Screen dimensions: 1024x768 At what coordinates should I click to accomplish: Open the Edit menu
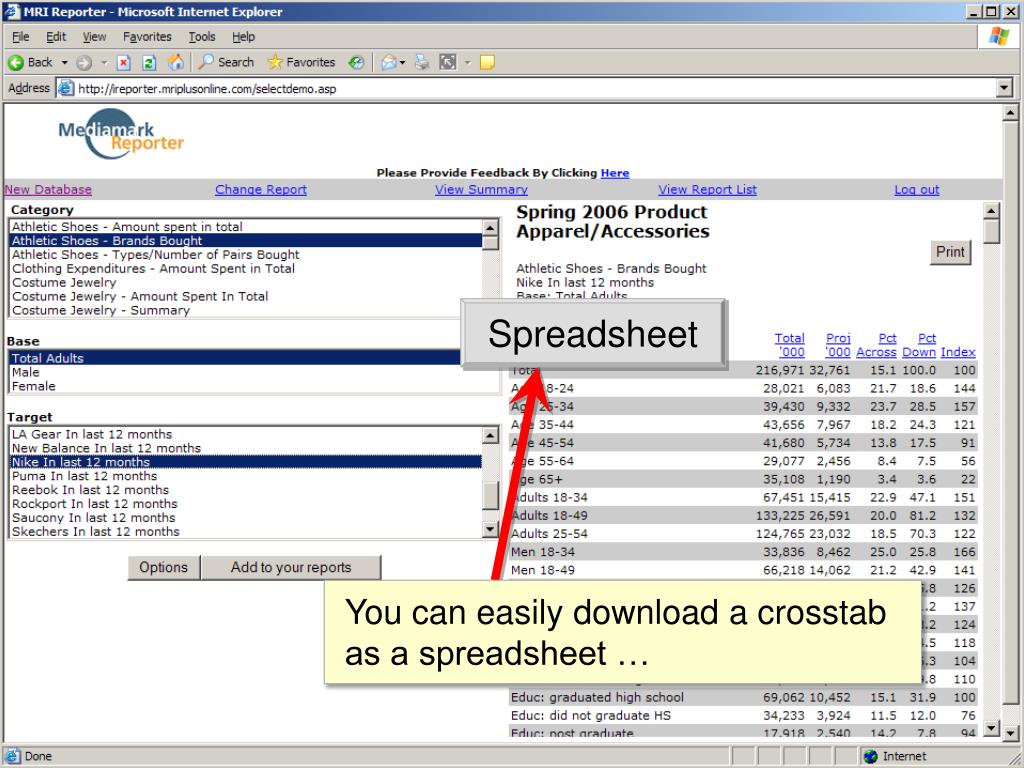pos(56,37)
